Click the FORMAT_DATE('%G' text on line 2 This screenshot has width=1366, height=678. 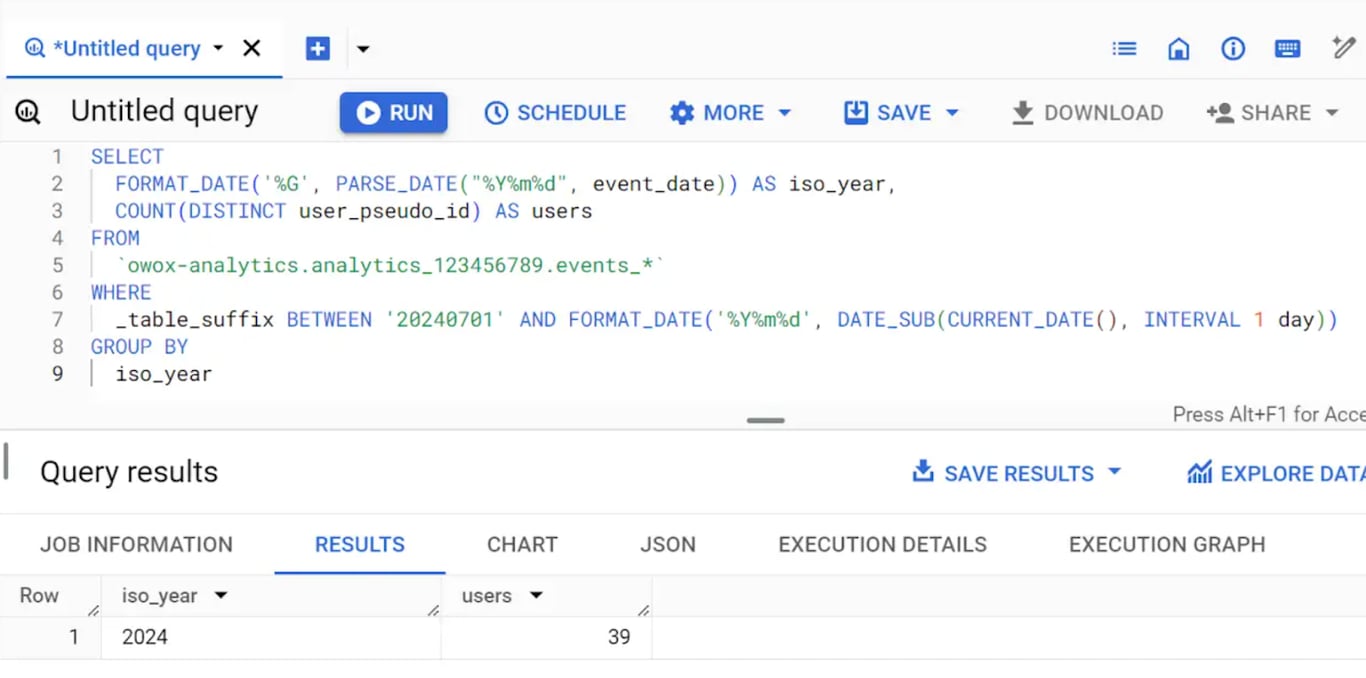coord(211,184)
